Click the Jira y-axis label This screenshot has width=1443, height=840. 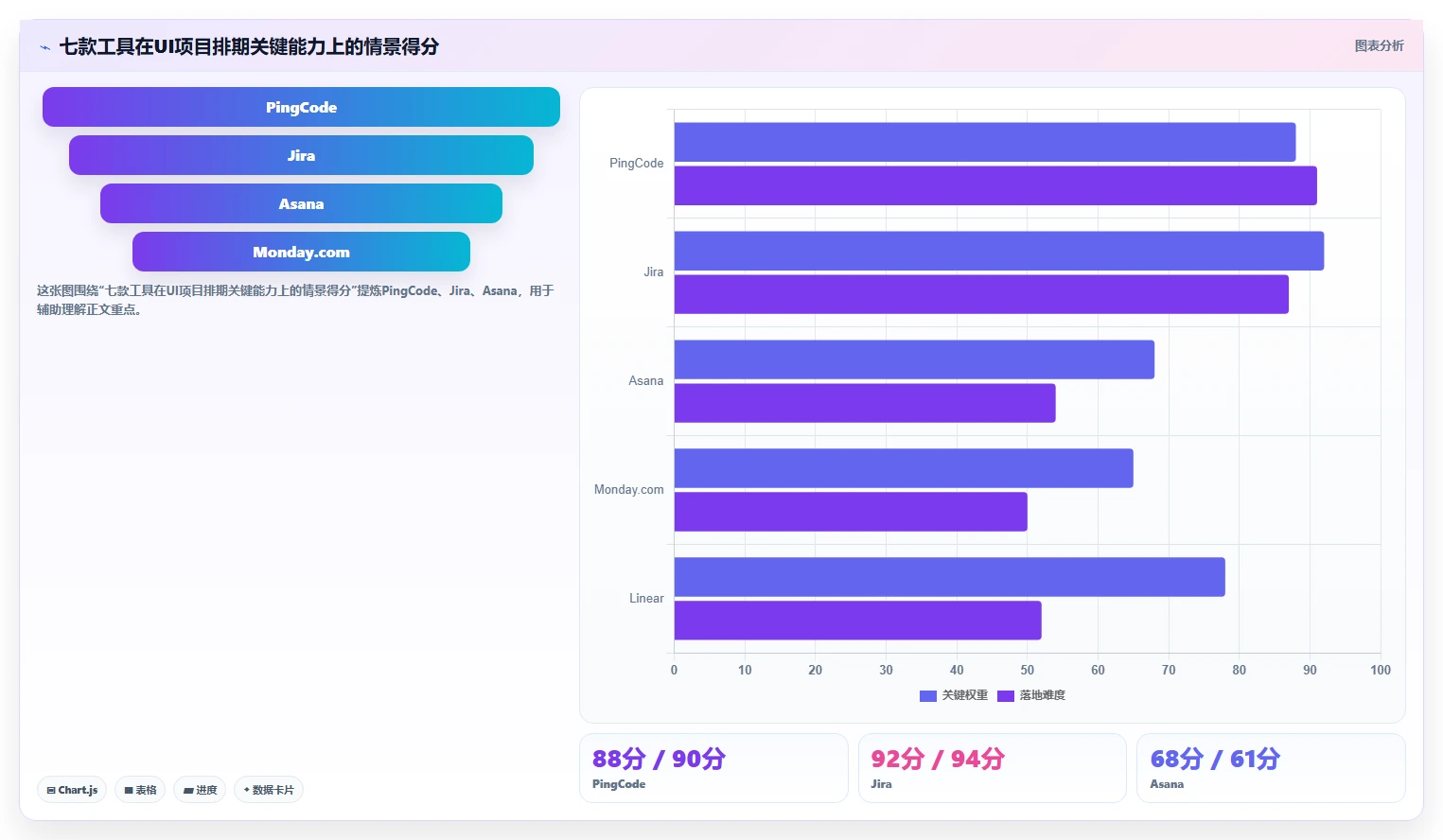tap(653, 272)
